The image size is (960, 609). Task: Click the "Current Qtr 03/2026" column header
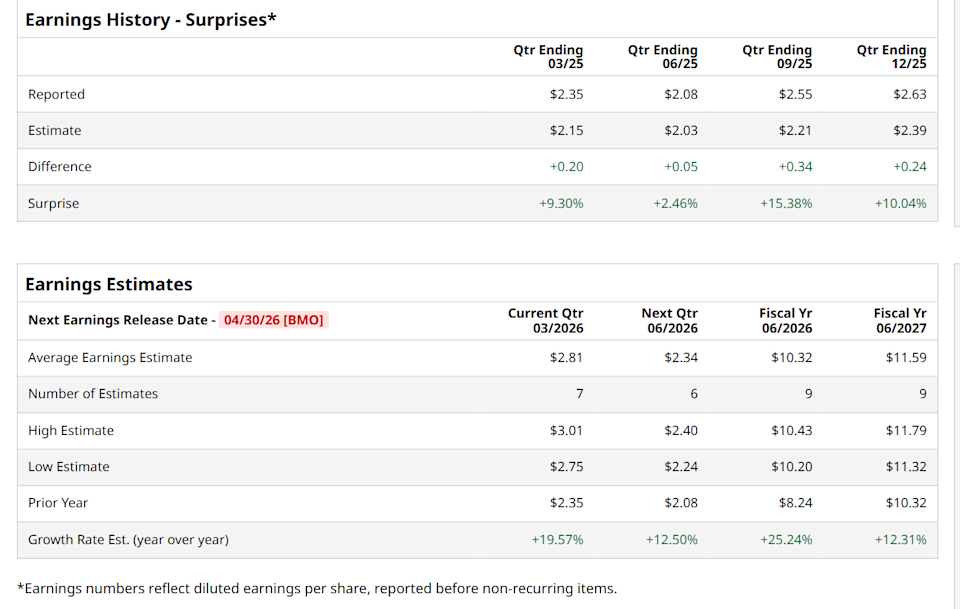(x=545, y=321)
